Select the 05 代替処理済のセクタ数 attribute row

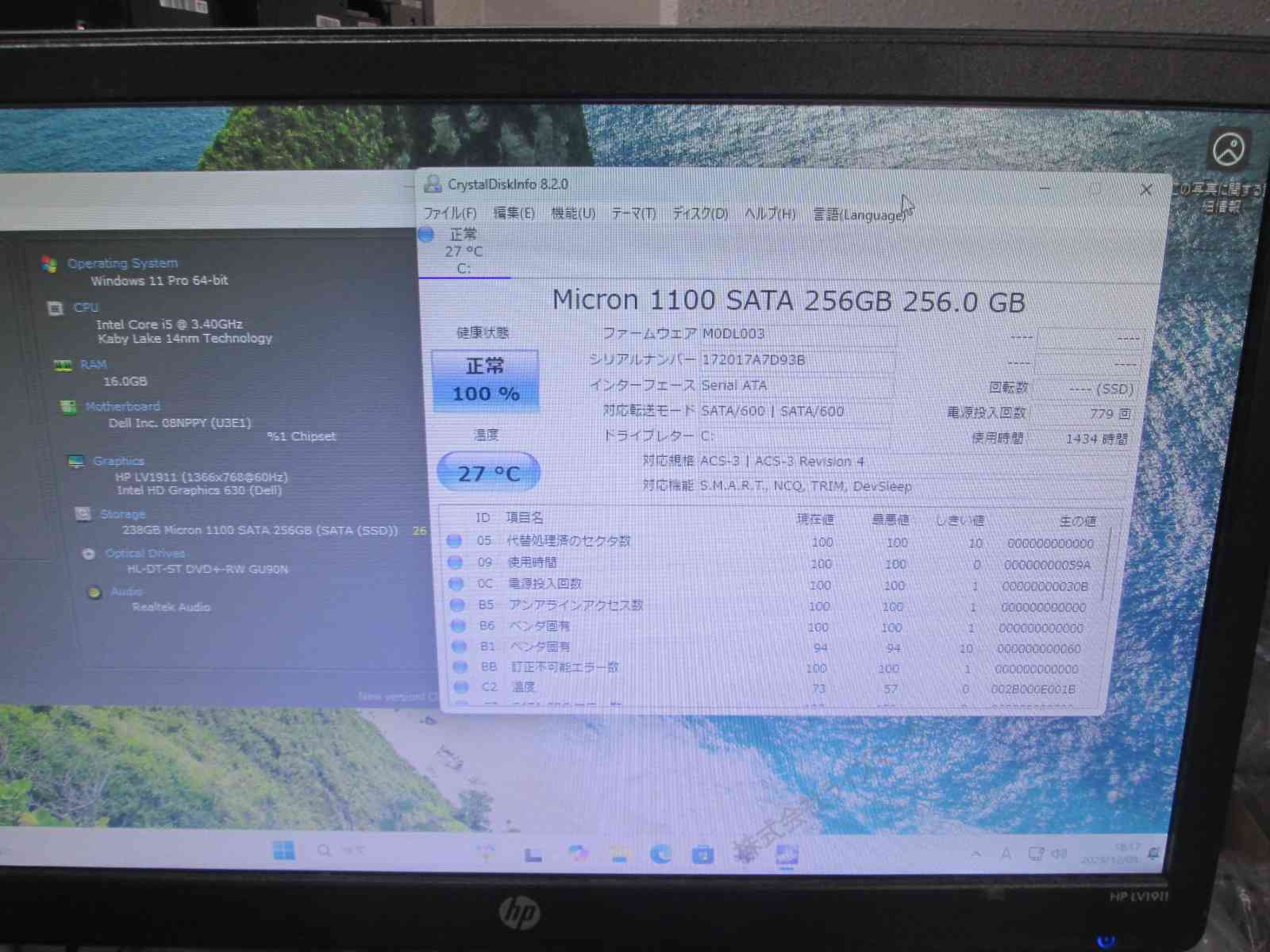[x=568, y=542]
